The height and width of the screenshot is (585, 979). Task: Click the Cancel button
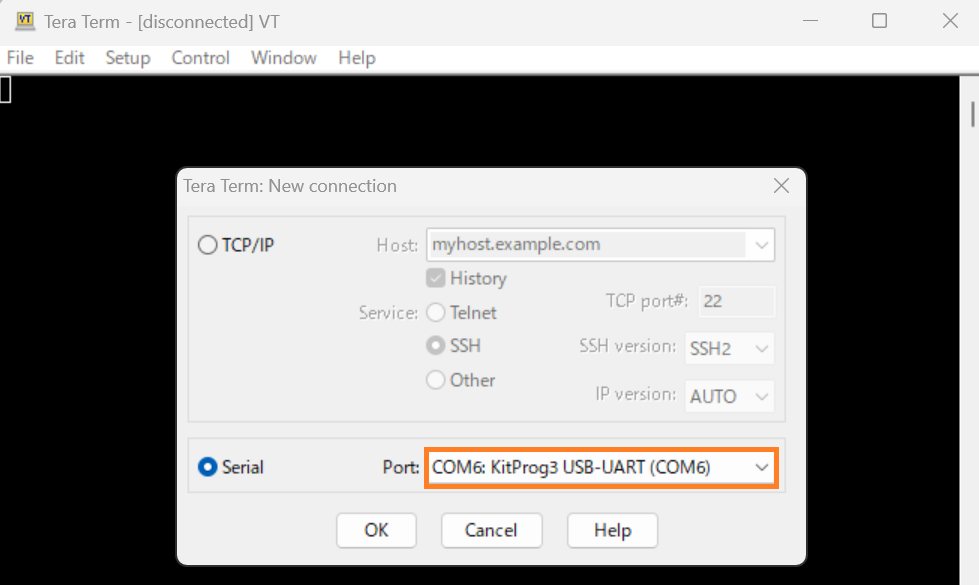click(x=491, y=531)
